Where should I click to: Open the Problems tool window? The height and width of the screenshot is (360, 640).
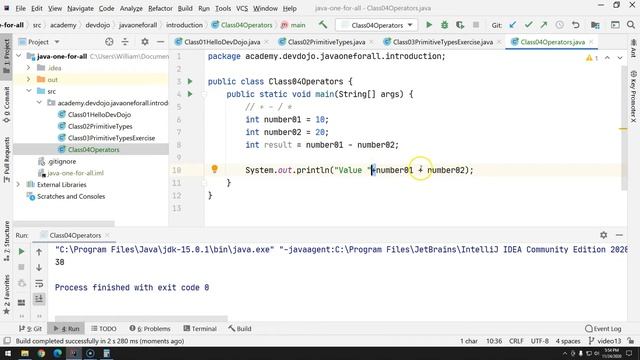(150, 329)
